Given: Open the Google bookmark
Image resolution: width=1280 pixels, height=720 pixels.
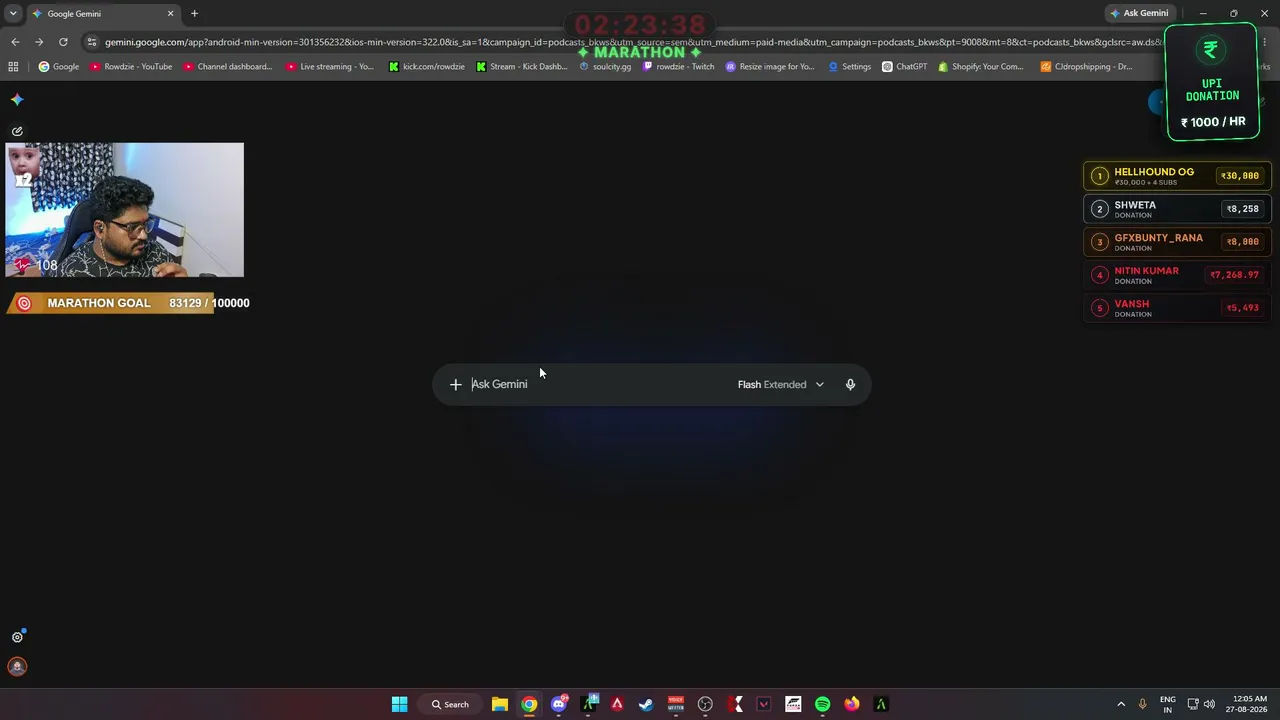Looking at the screenshot, I should (59, 67).
